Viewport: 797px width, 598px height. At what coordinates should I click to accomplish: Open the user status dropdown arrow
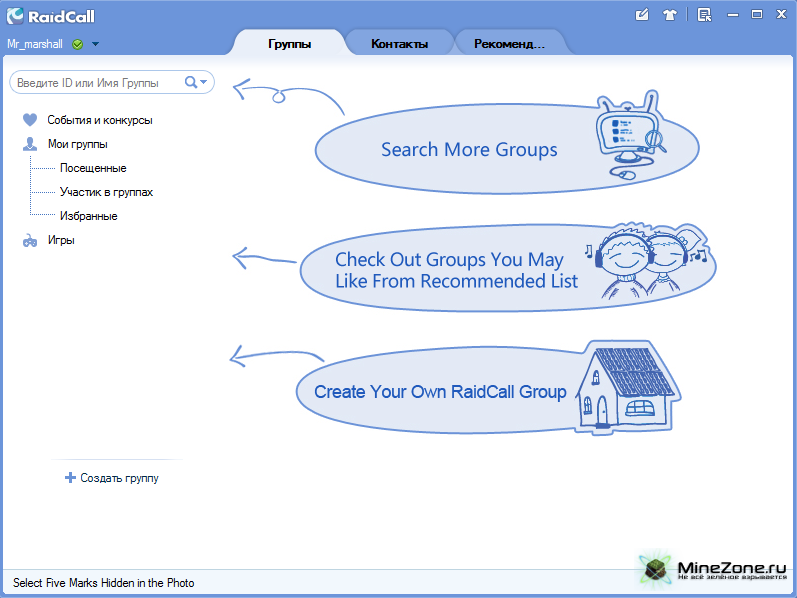click(95, 44)
